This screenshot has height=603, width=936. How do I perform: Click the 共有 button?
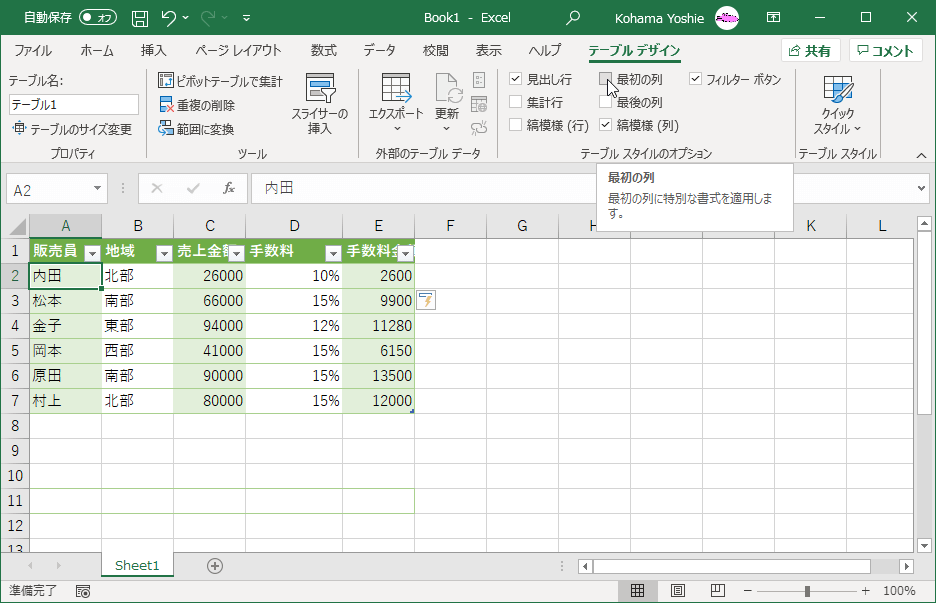[810, 49]
